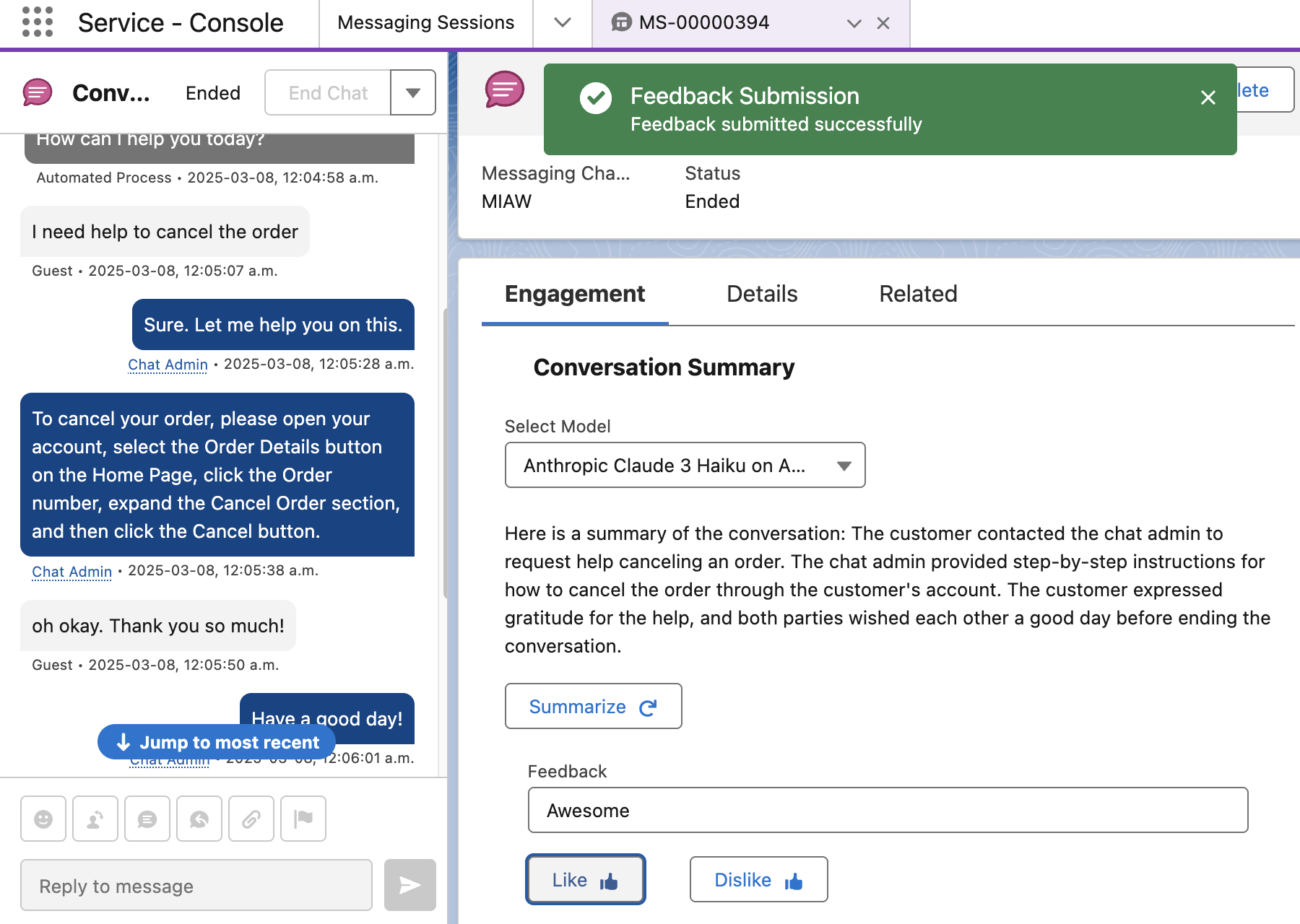Open the App Launcher grid icon
Viewport: 1300px width, 924px height.
pyautogui.click(x=38, y=22)
